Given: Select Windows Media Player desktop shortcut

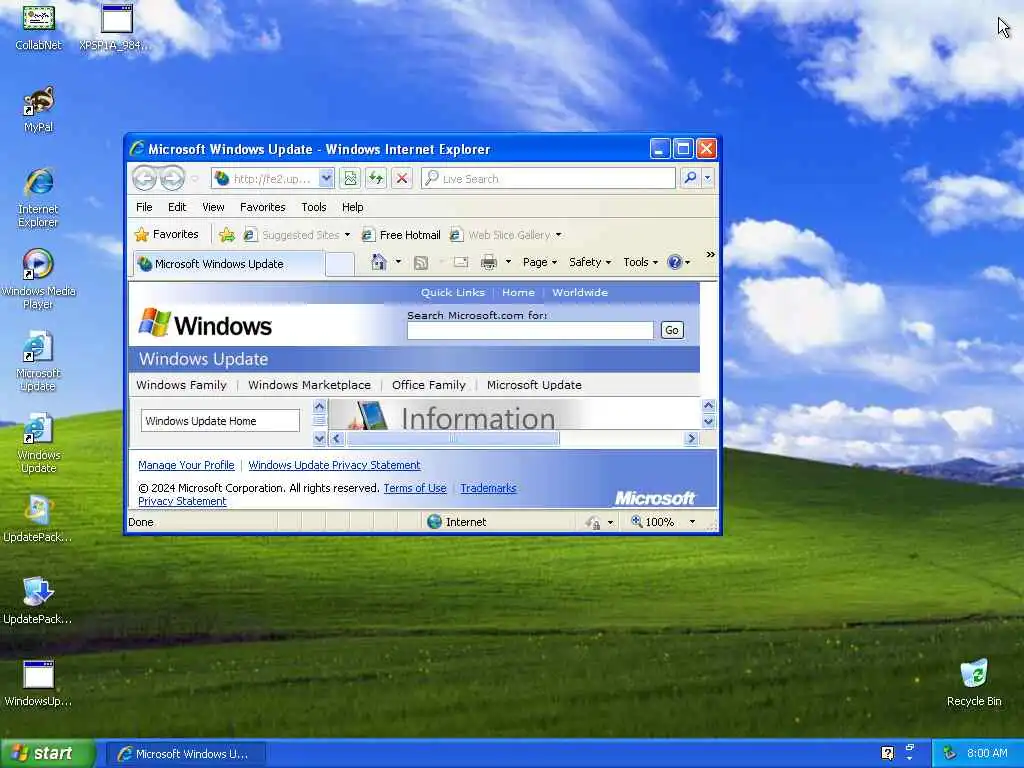Looking at the screenshot, I should (x=39, y=280).
